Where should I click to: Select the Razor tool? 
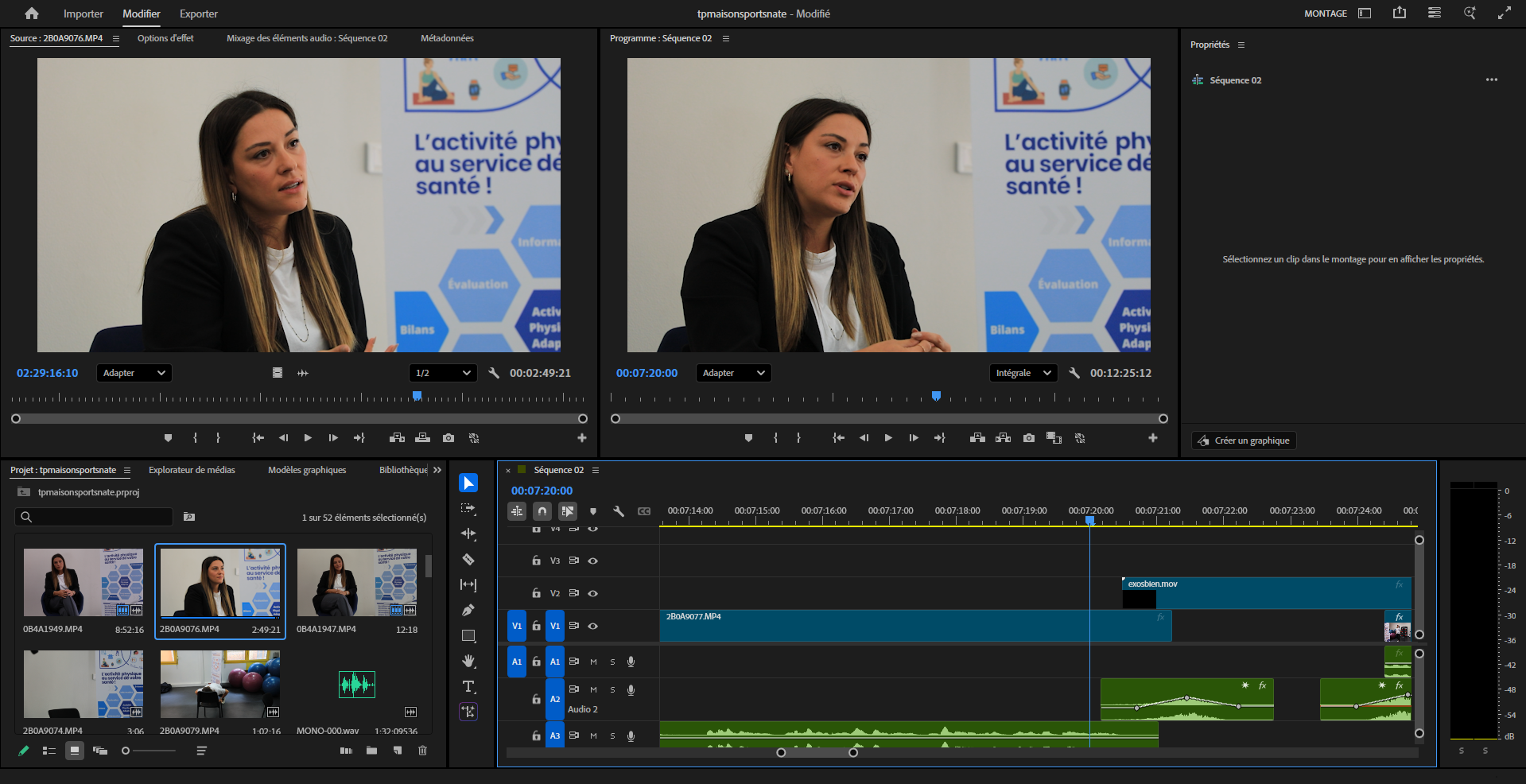tap(468, 560)
